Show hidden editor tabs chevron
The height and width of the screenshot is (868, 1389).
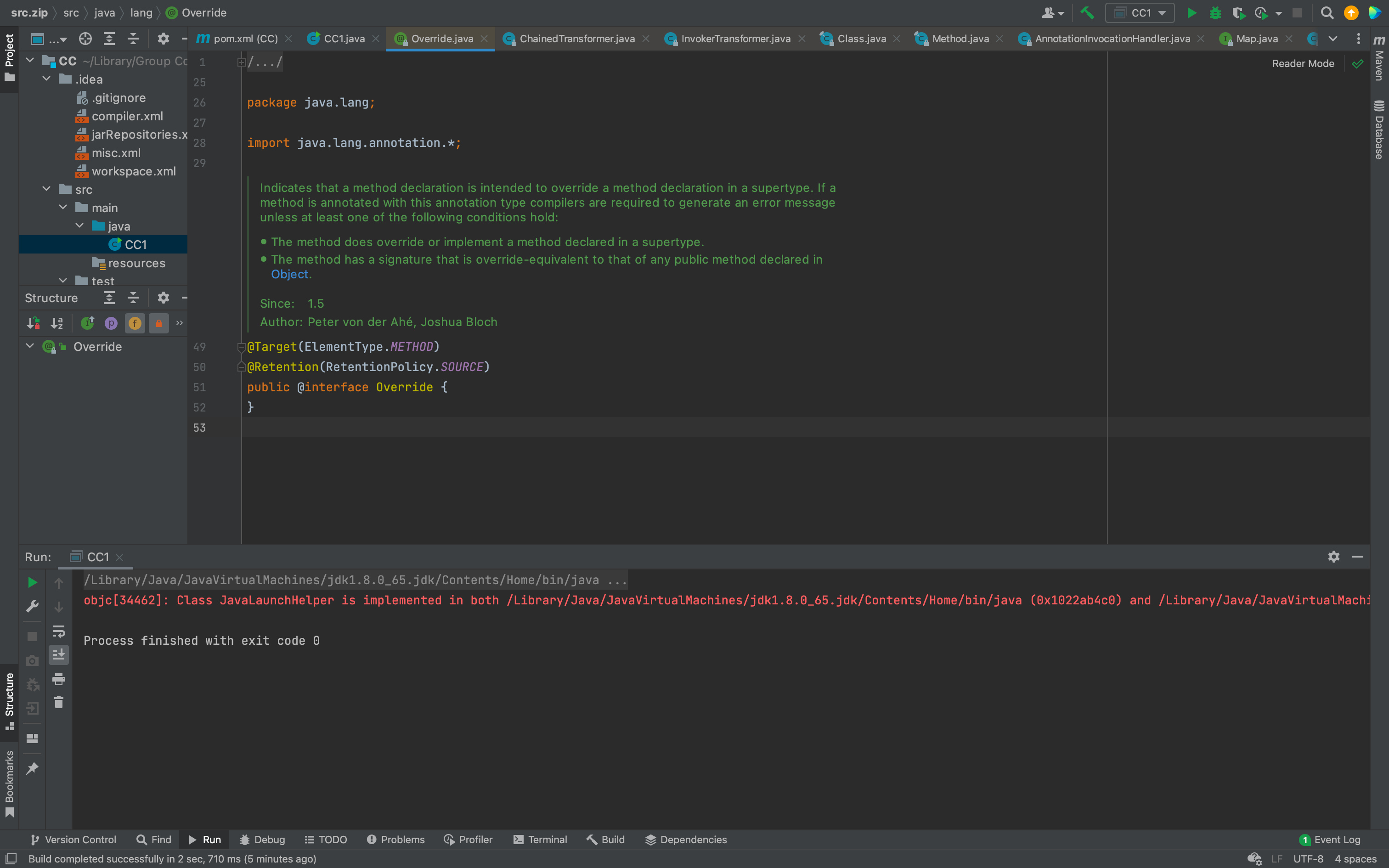pyautogui.click(x=1333, y=39)
